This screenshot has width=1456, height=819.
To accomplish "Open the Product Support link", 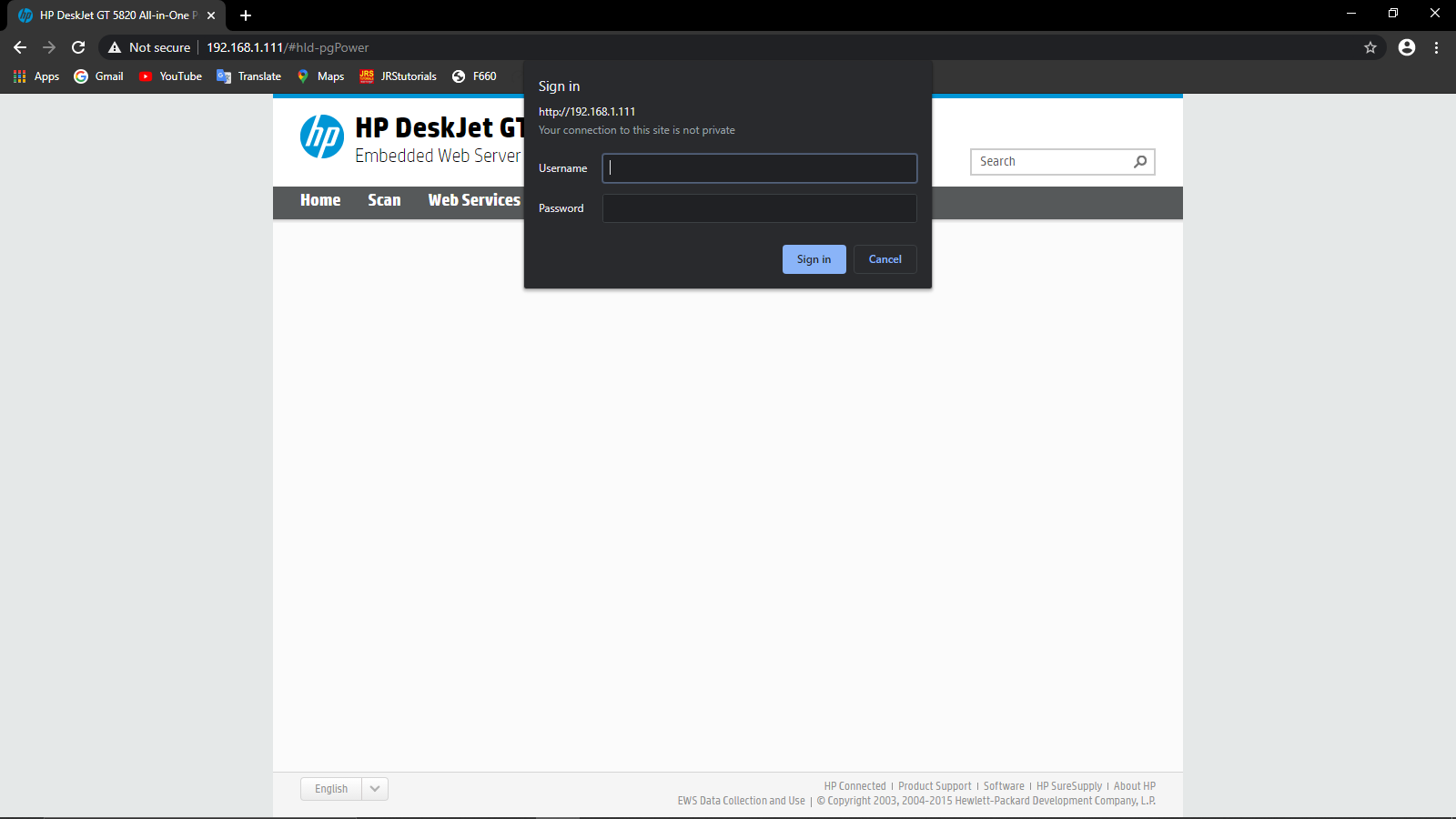I will [x=934, y=785].
